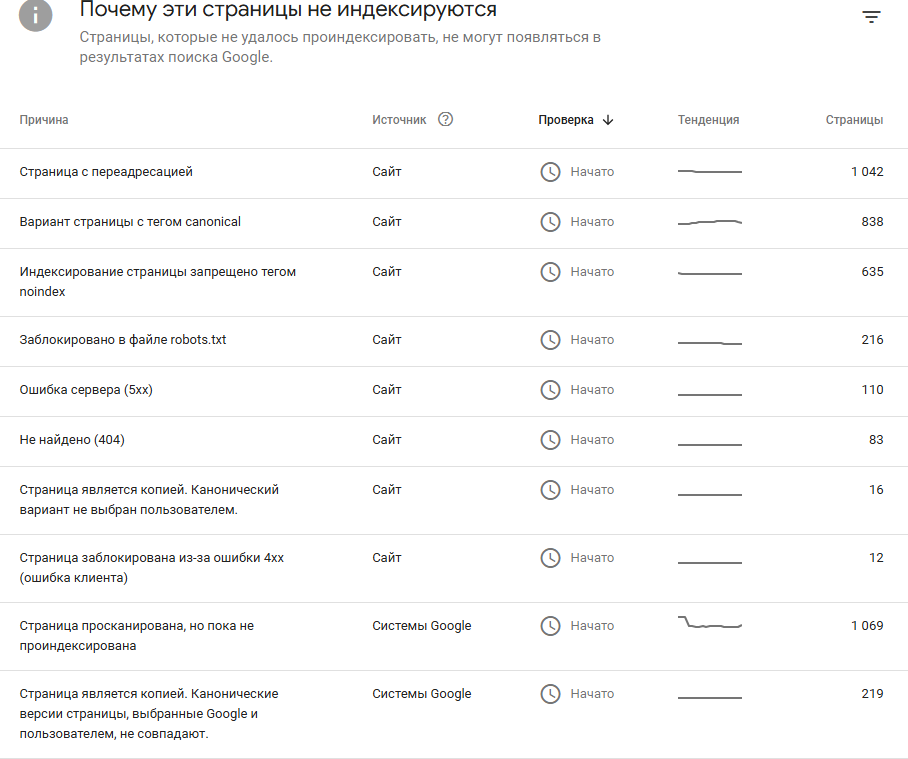908x759 pixels.
Task: Open Ошибка сервера (5xx) reason
Action: tap(86, 390)
